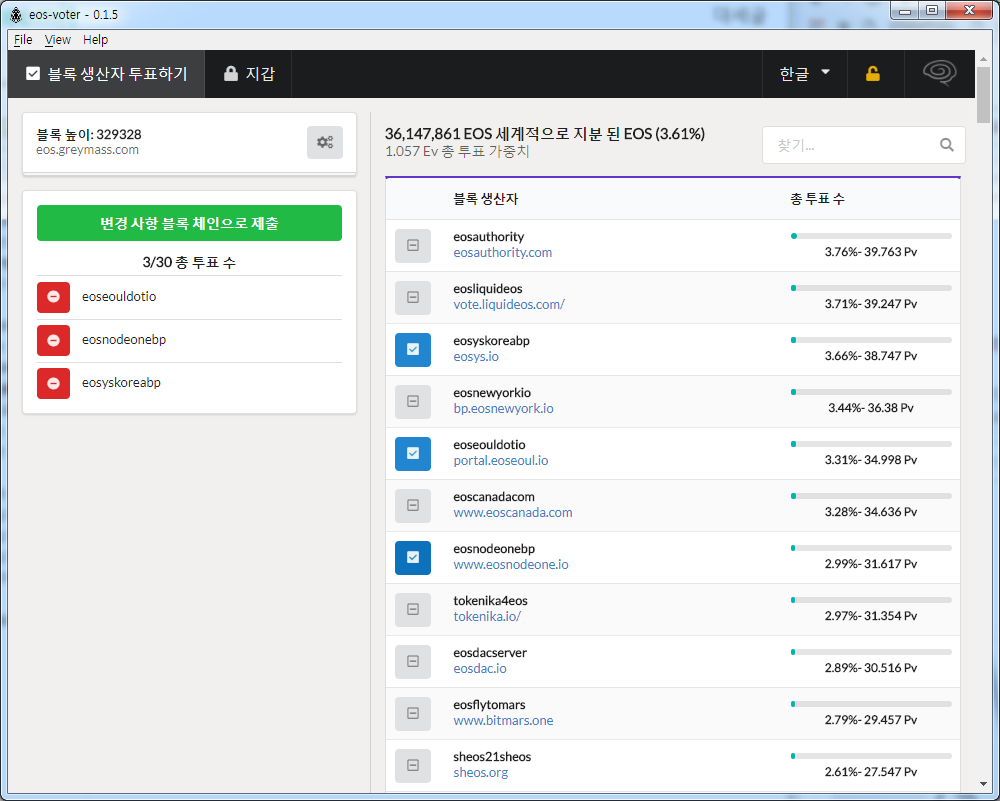1000x801 pixels.
Task: Select the 3.76%- 39.763 Pv value
Action: click(871, 252)
